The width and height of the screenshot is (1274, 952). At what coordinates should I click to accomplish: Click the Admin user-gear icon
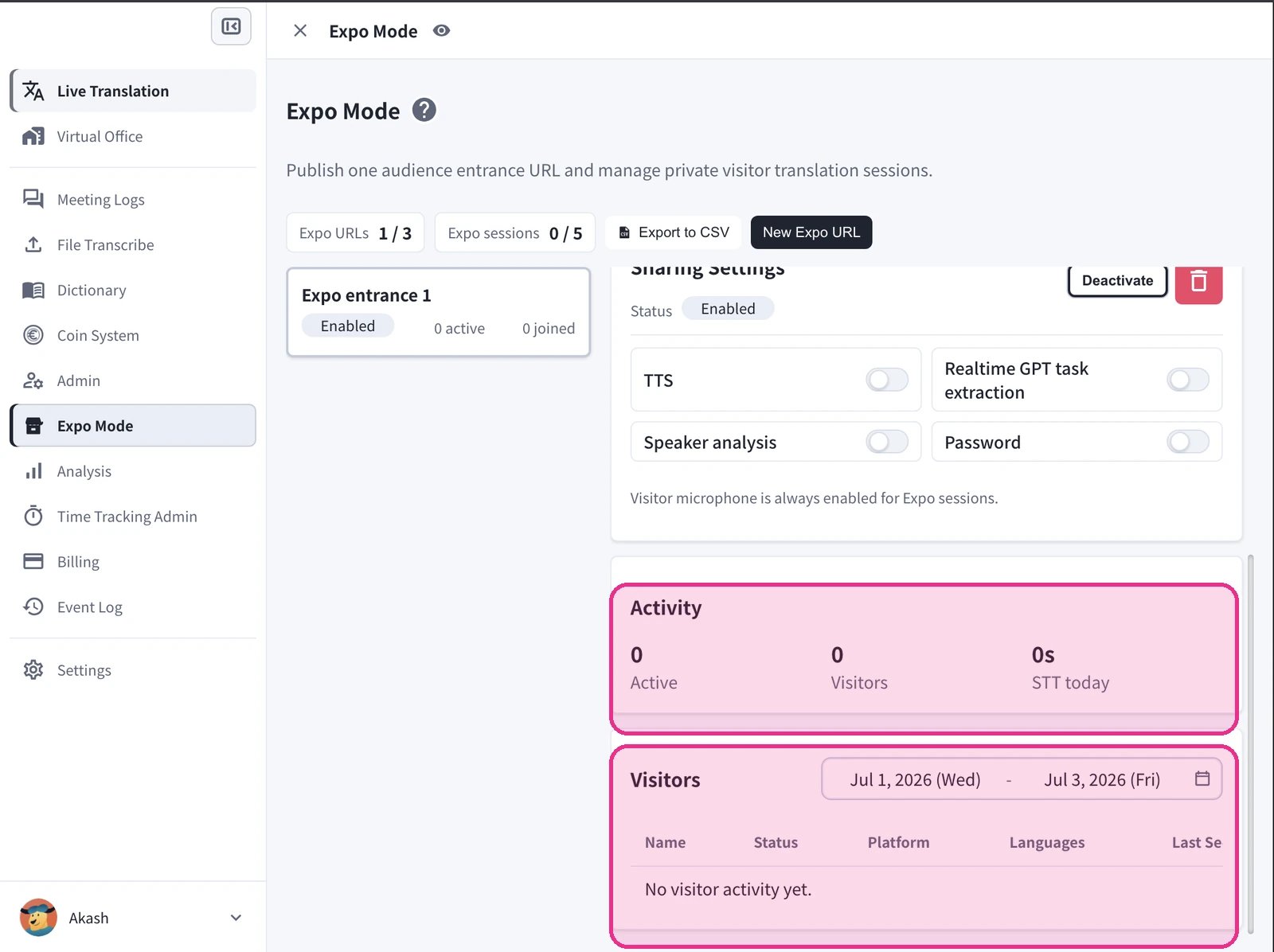point(33,380)
